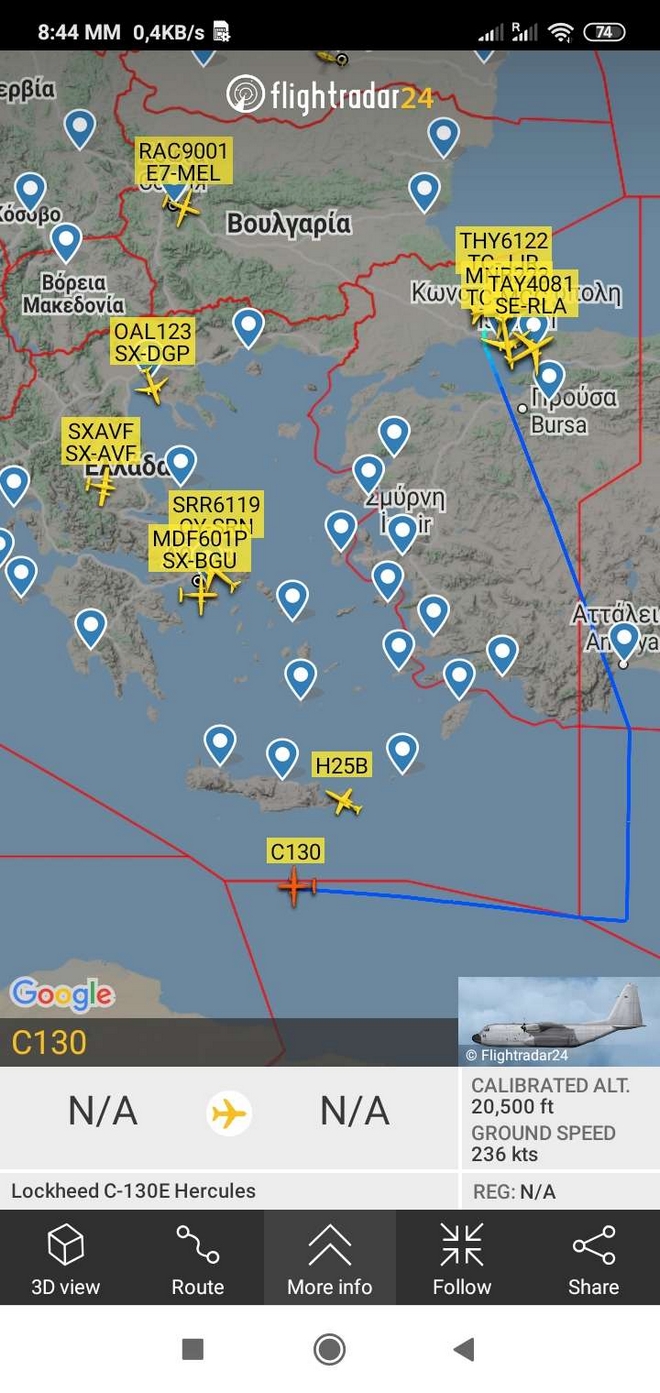The image size is (660, 1393).
Task: Expand More info panel
Action: point(330,1257)
